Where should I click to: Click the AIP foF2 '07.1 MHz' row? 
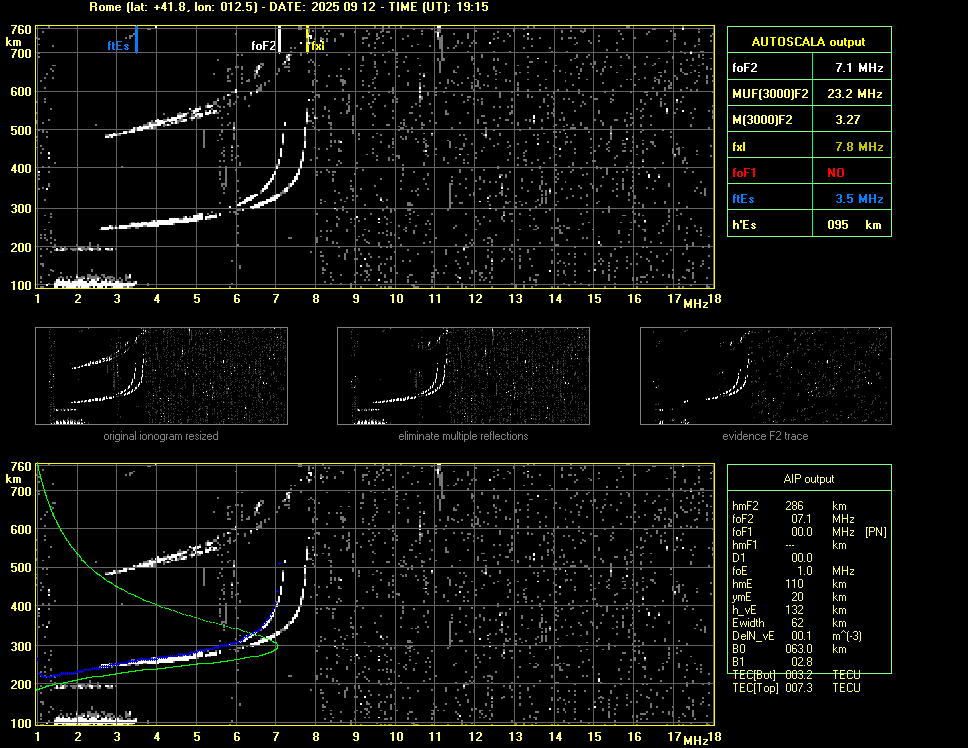point(793,518)
